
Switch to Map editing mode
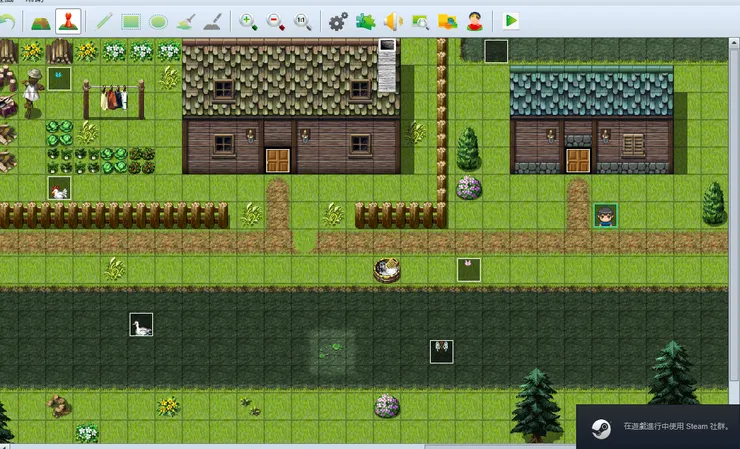pos(41,21)
